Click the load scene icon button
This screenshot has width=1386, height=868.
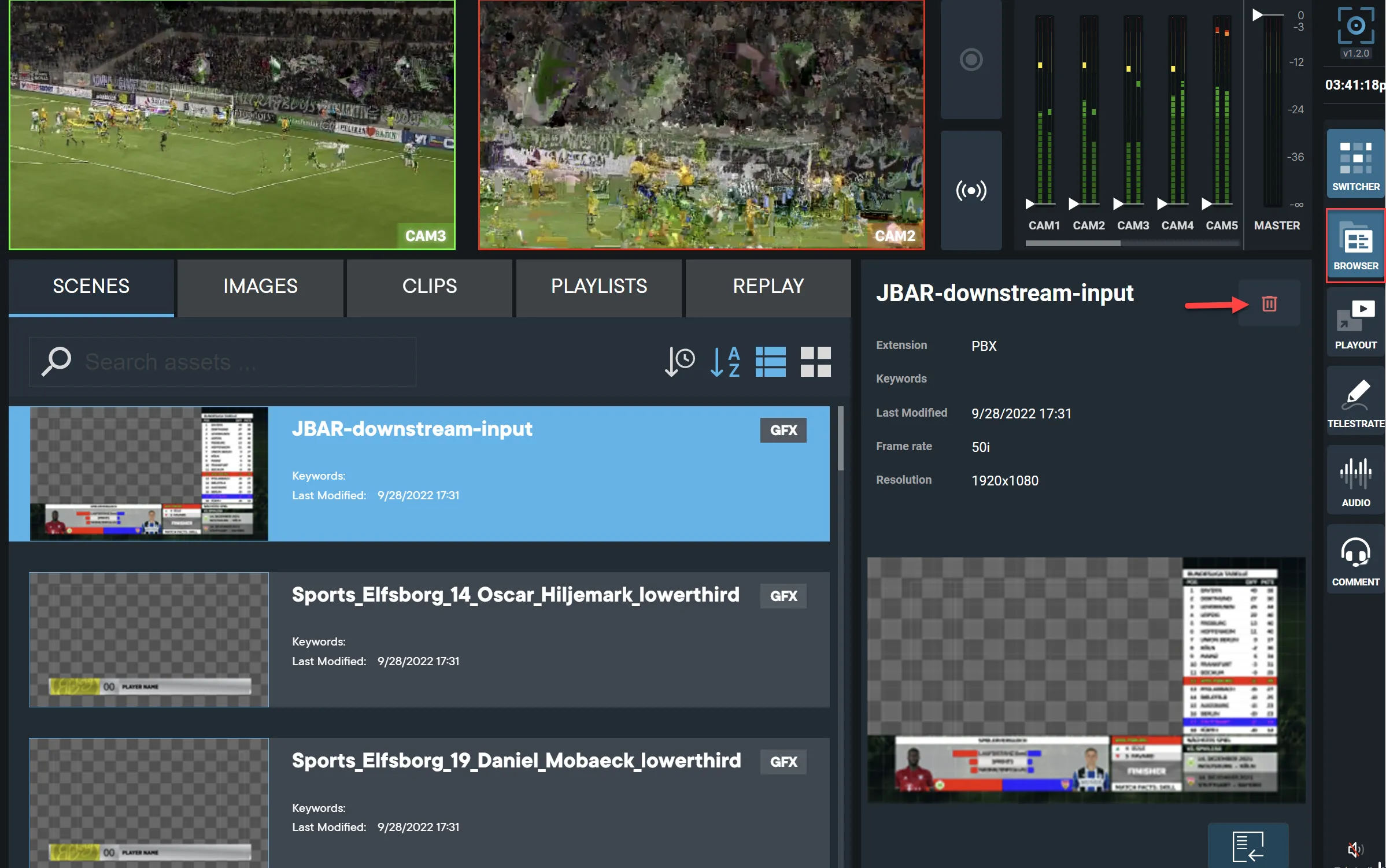[1248, 846]
